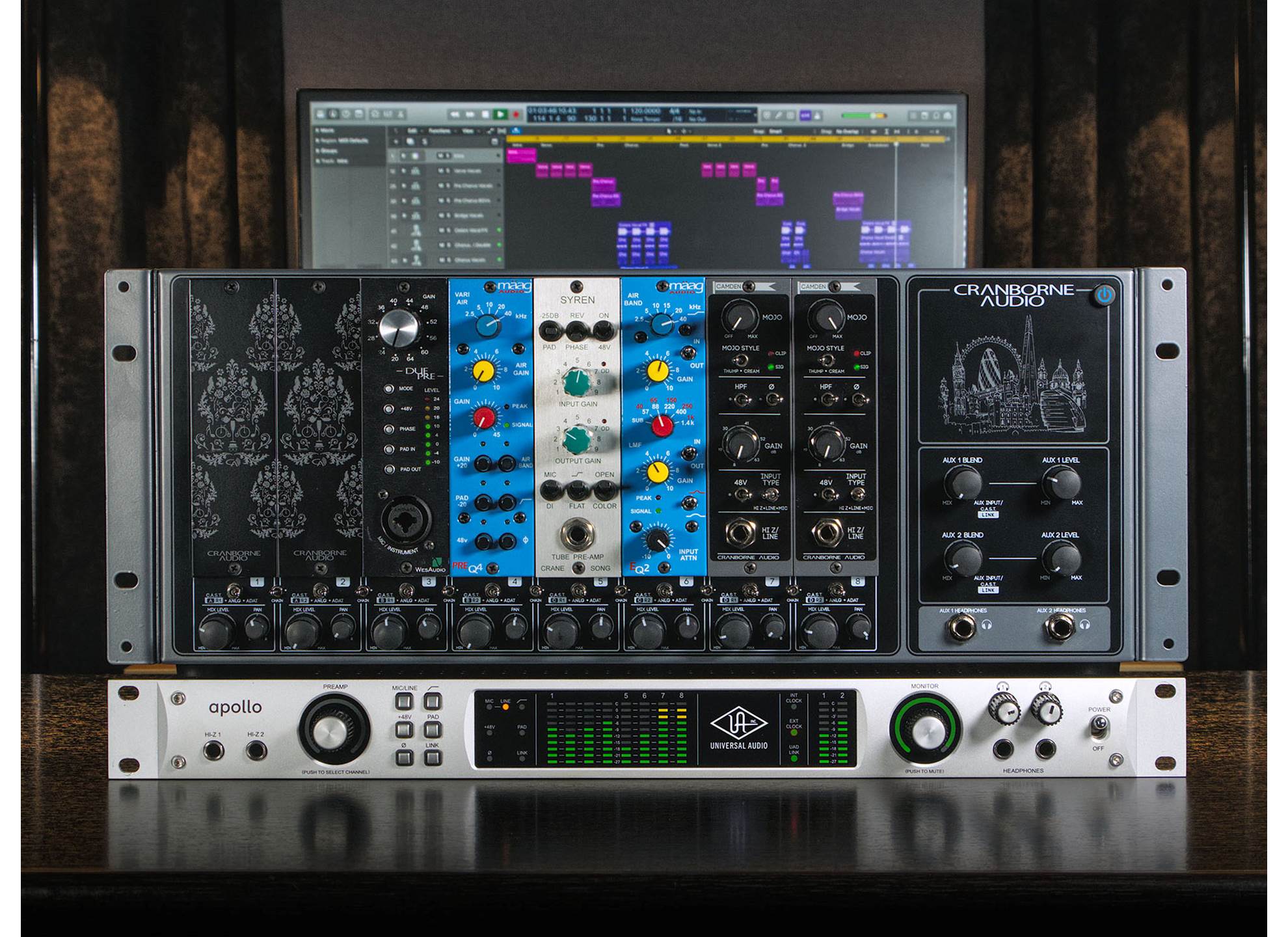The height and width of the screenshot is (937, 1288).
Task: Click the red Record button in Logic
Action: (x=517, y=115)
